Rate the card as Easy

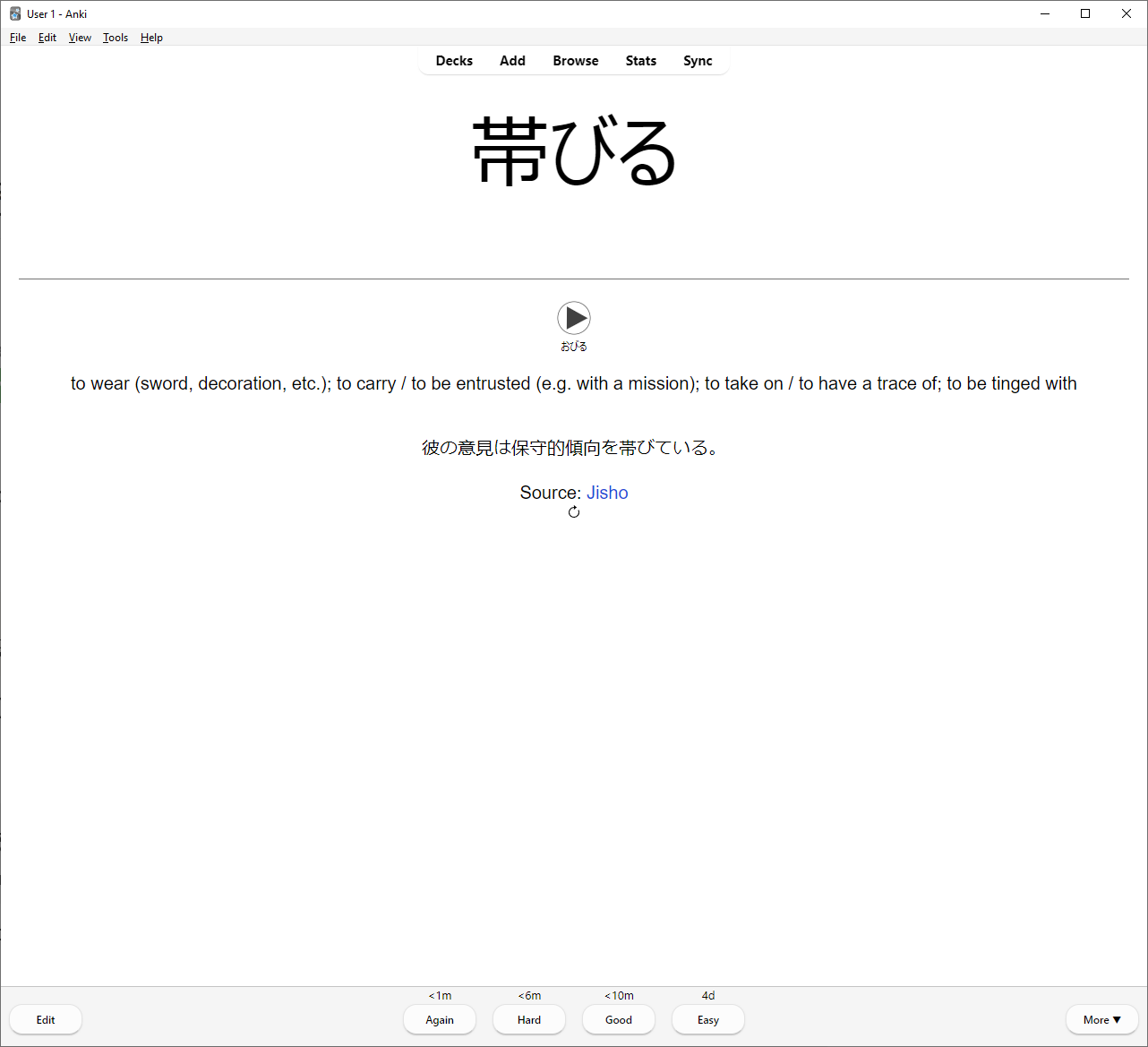(x=708, y=1020)
